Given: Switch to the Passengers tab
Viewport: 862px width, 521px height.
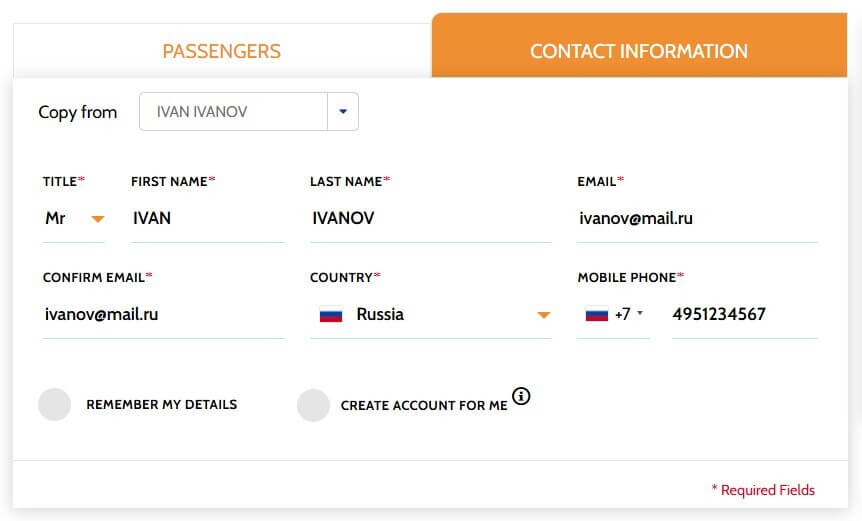Looking at the screenshot, I should (x=222, y=51).
